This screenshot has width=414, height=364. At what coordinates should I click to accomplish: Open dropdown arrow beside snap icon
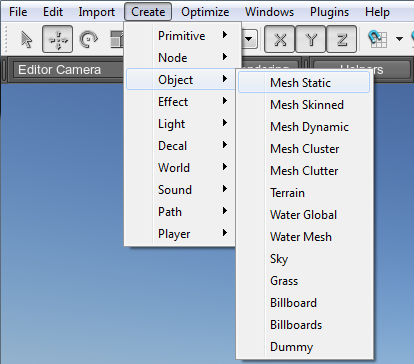coord(399,39)
